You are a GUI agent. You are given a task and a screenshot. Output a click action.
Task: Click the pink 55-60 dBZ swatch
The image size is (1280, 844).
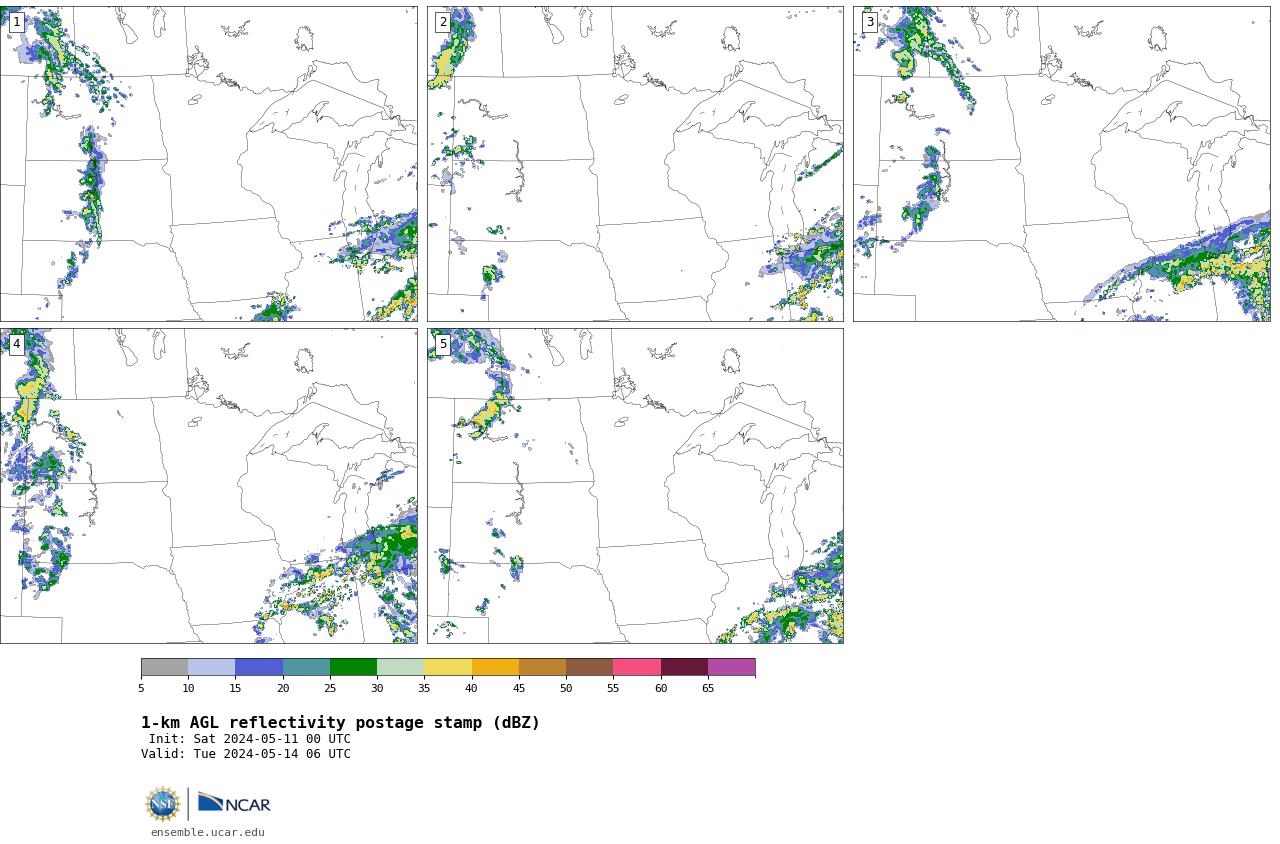pyautogui.click(x=637, y=667)
